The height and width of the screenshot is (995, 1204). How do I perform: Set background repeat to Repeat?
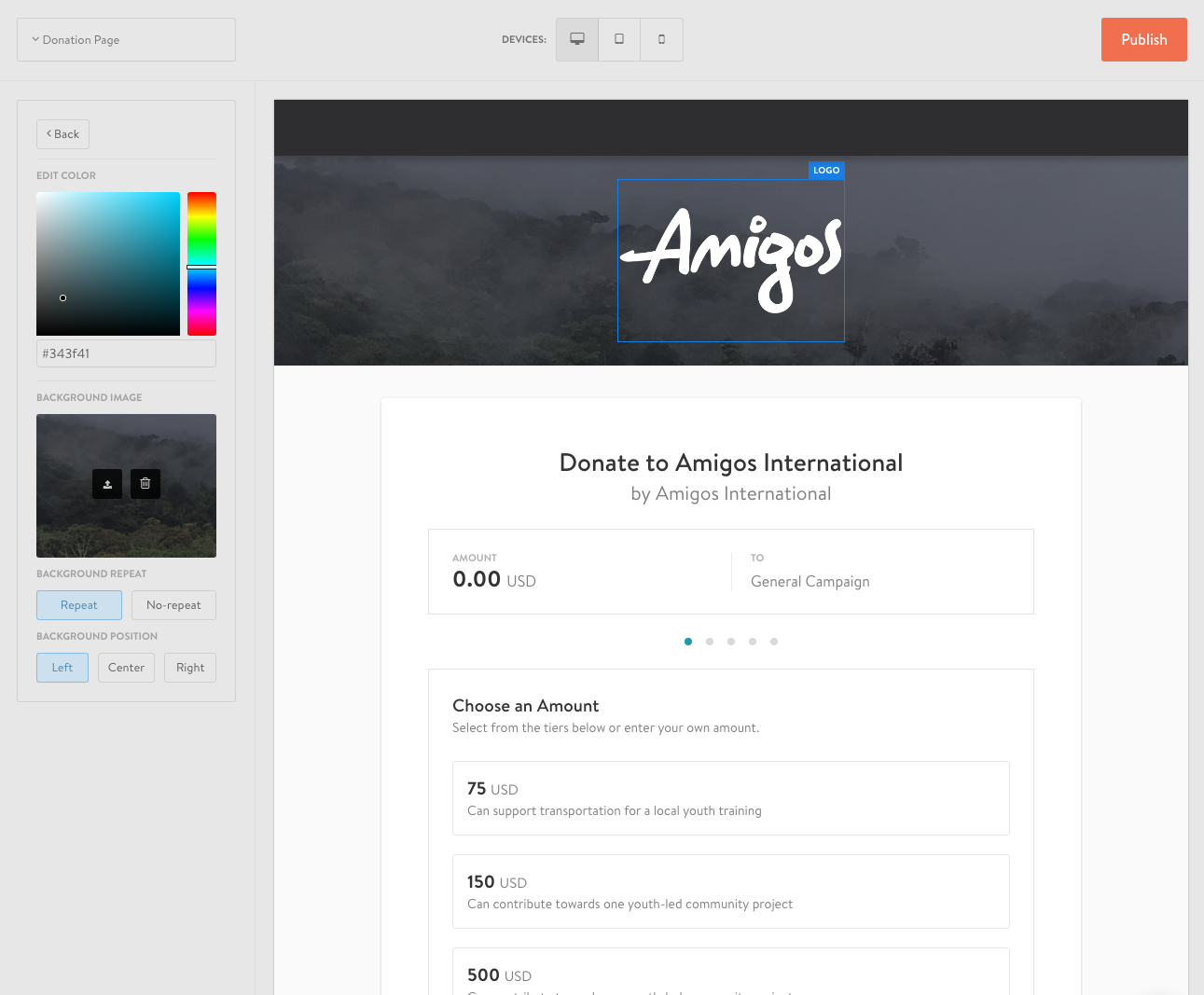(x=79, y=605)
